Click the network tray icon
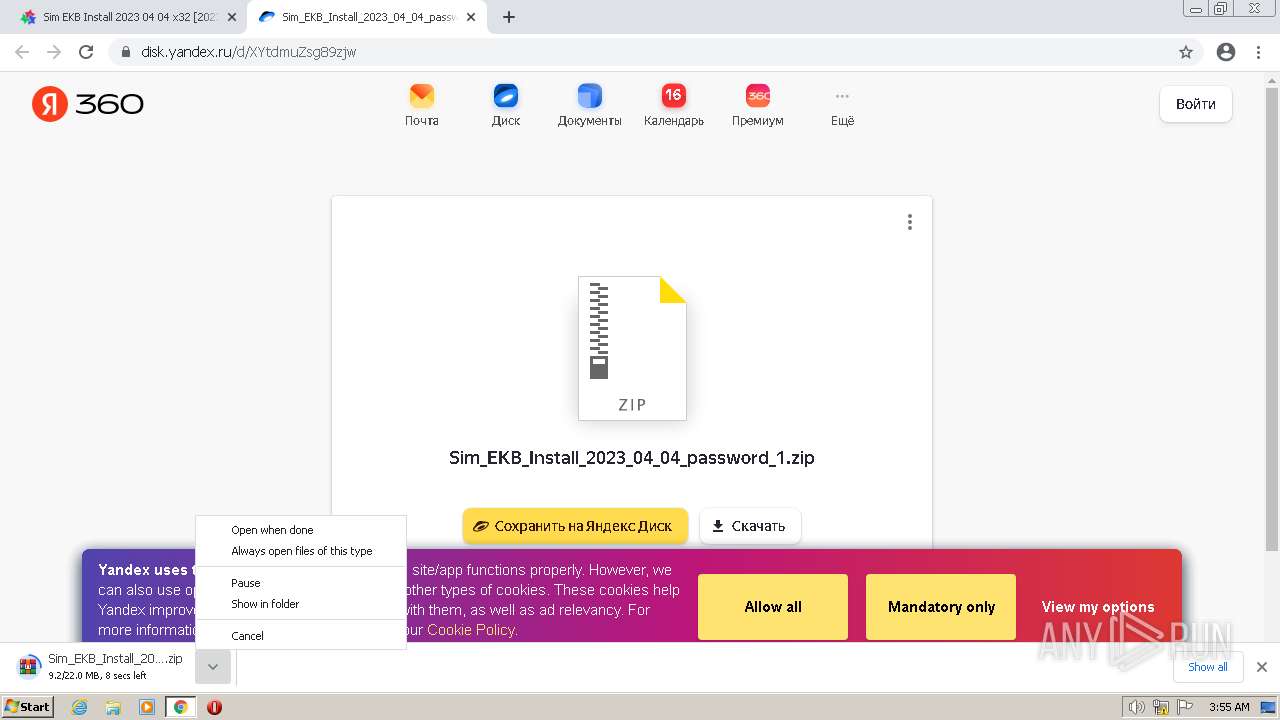 click(1161, 707)
